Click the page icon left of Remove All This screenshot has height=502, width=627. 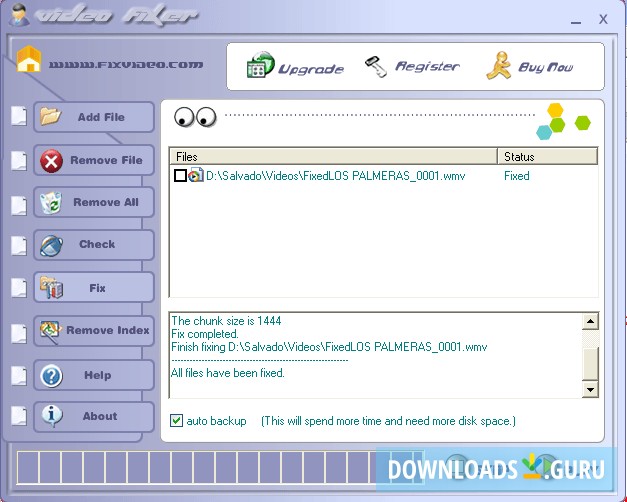(19, 205)
